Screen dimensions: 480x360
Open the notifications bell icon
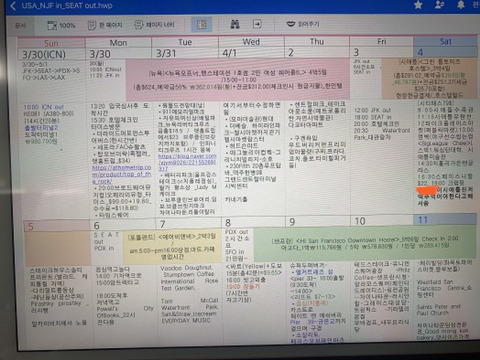coord(461,4)
